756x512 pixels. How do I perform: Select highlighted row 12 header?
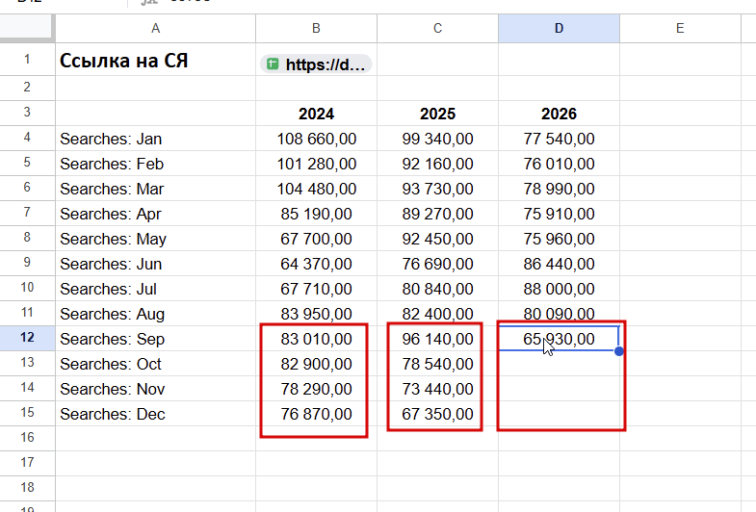coord(27,338)
